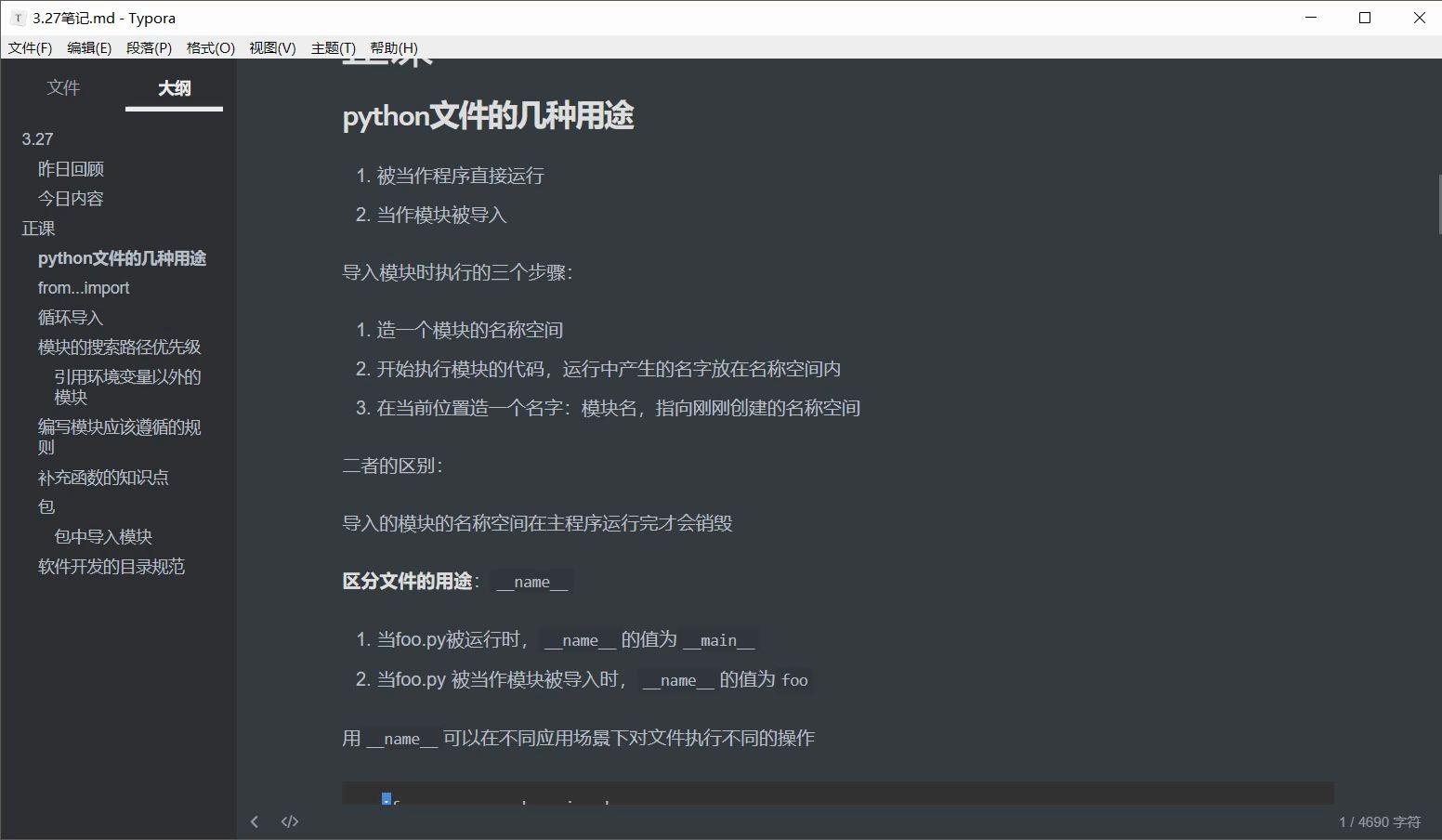Screen dimensions: 1442x840
Task: Select the 昨日回顾 outline entry
Action: pos(71,168)
